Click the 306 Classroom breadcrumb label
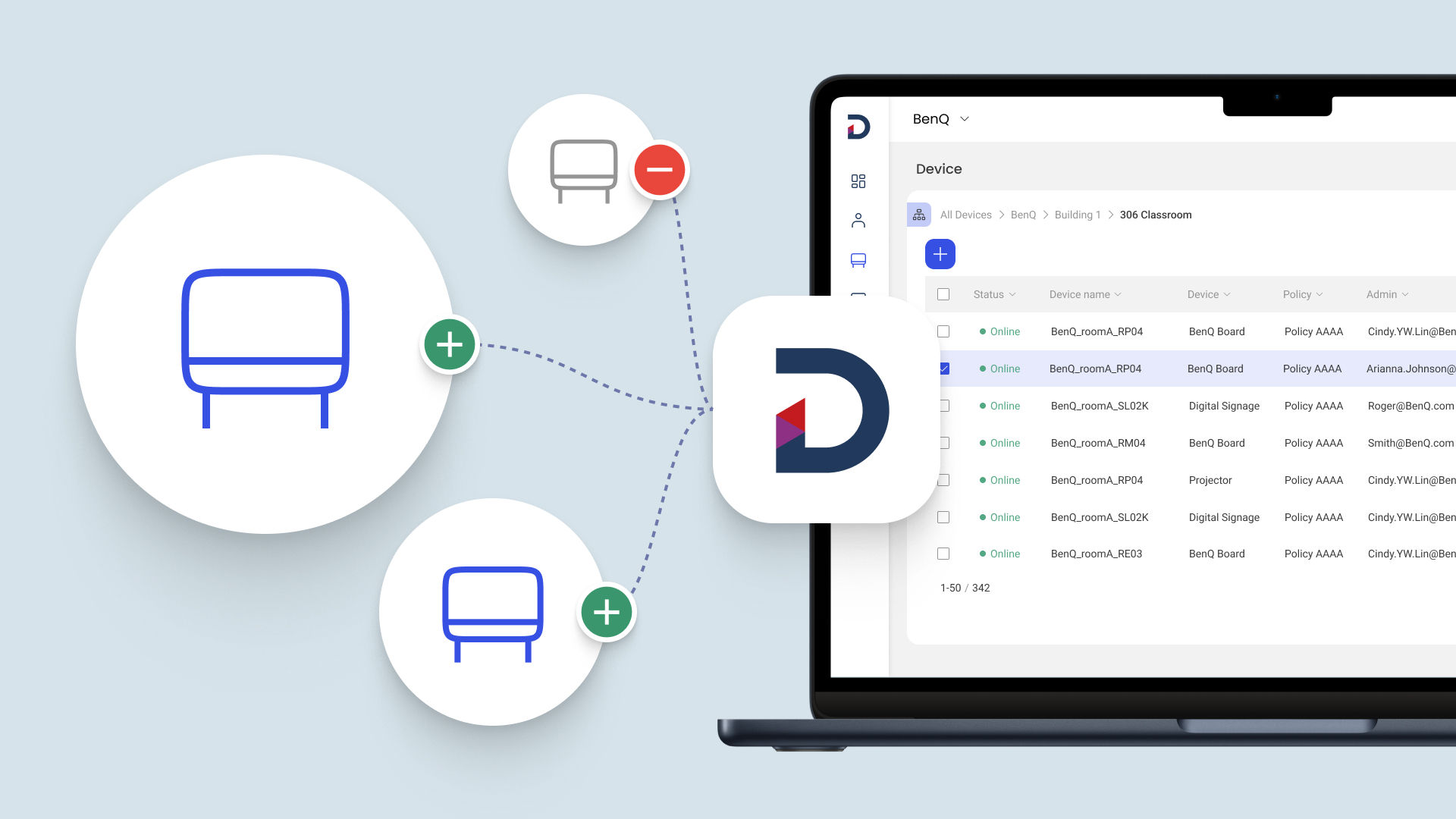The image size is (1456, 819). tap(1155, 214)
